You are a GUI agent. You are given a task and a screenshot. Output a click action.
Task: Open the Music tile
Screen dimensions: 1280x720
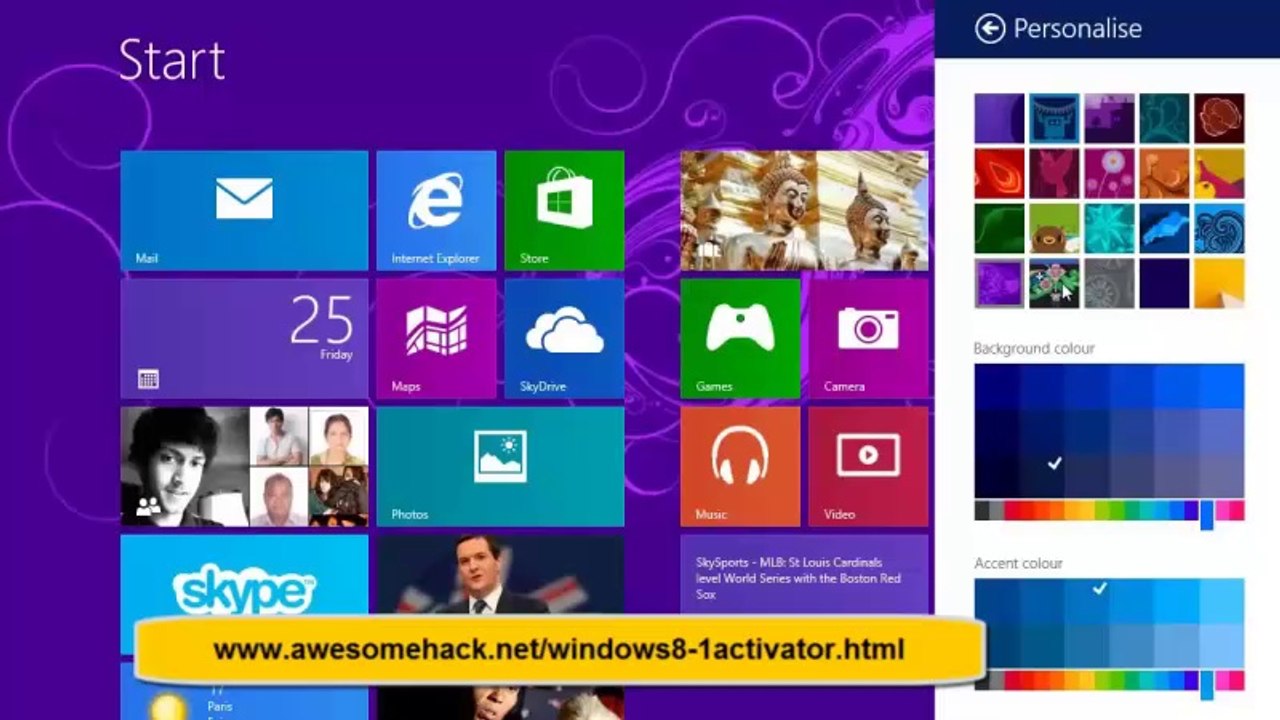pyautogui.click(x=740, y=466)
